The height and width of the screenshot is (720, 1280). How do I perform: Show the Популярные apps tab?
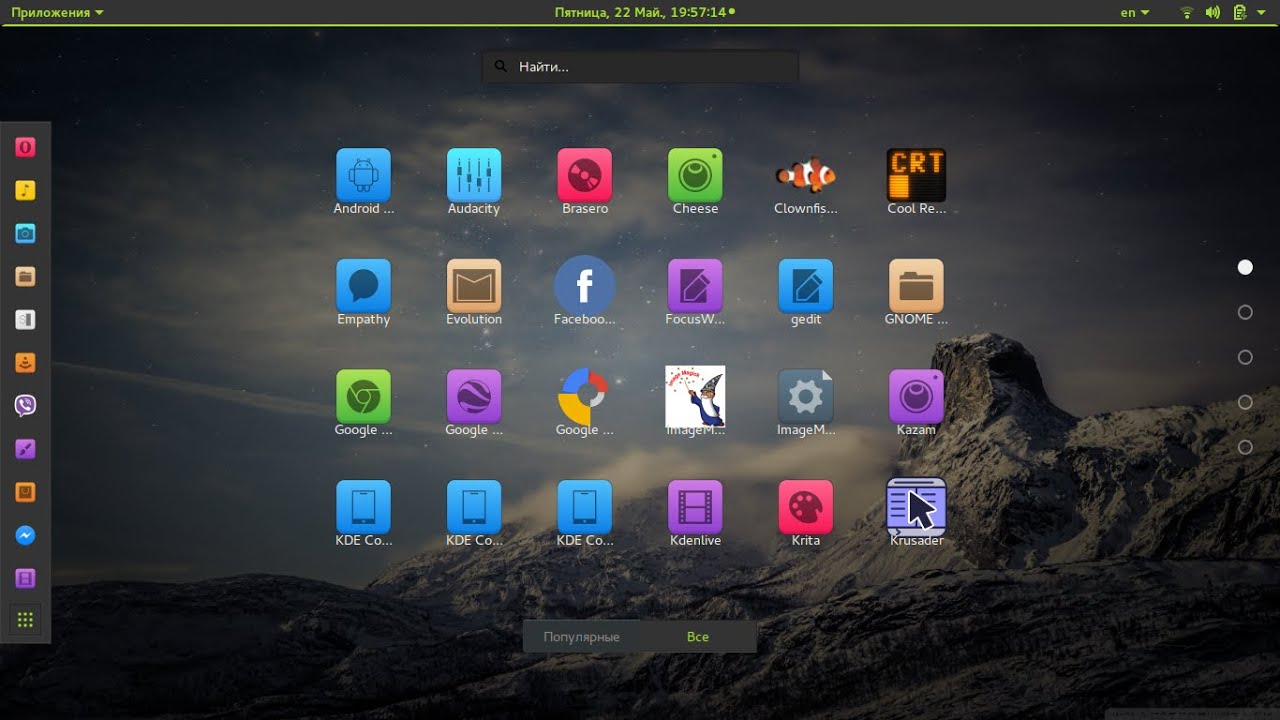pyautogui.click(x=582, y=637)
